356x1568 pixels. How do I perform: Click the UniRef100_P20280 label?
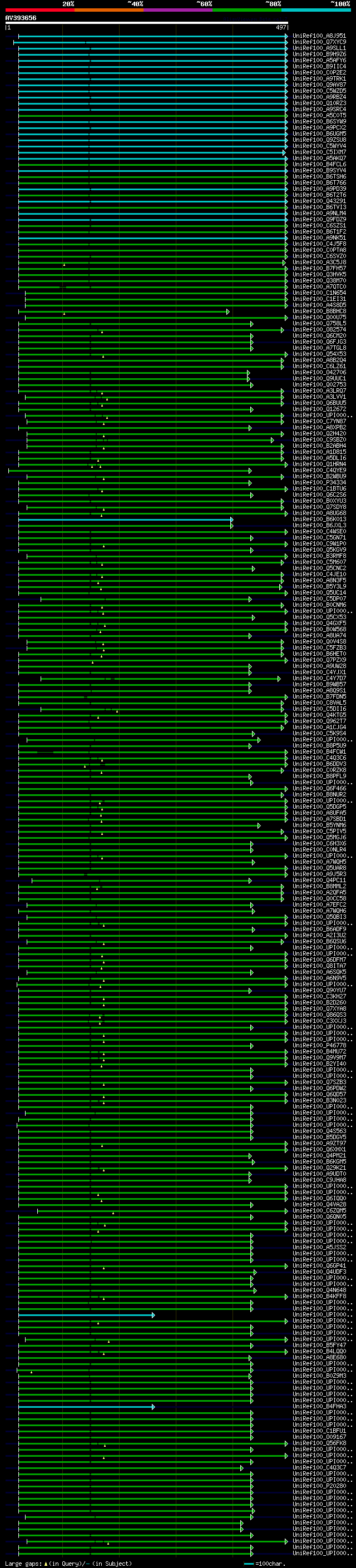pos(319,1486)
